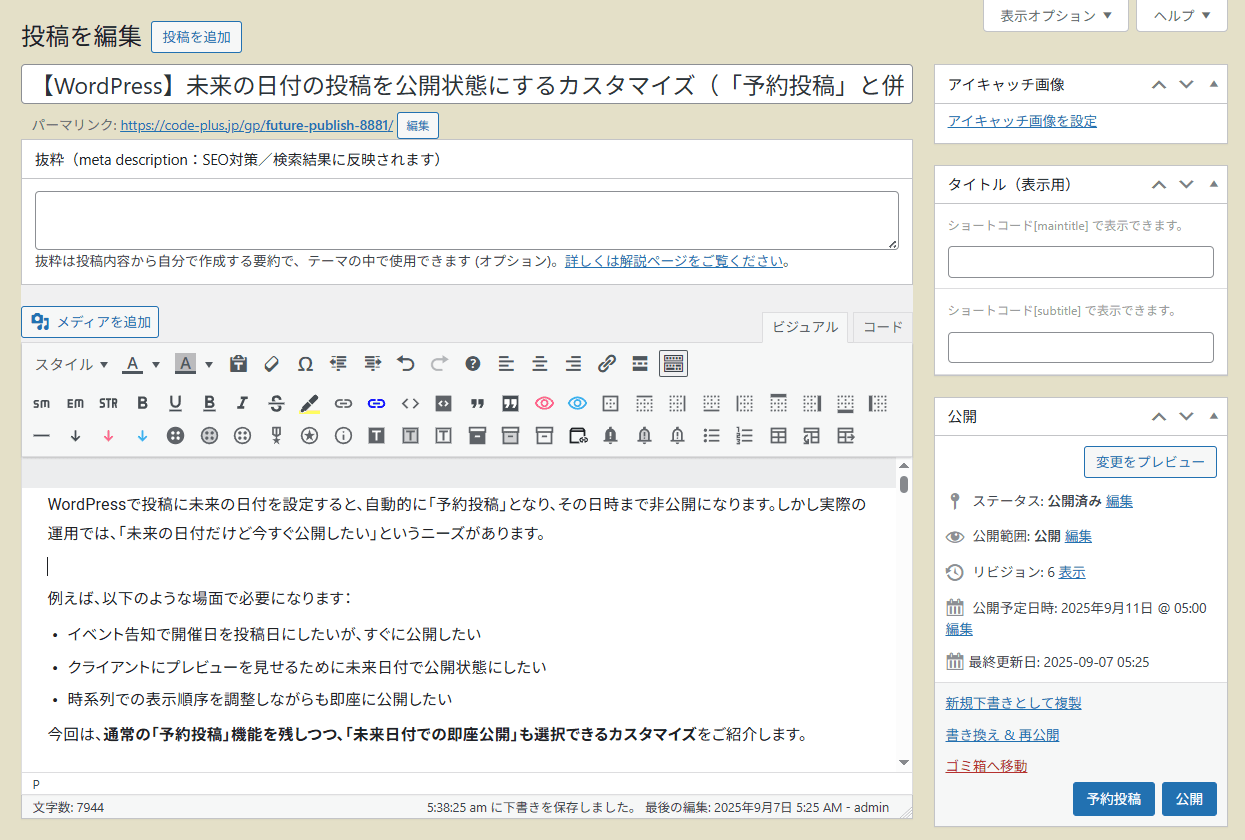Apply underline with the U icon
This screenshot has width=1245, height=840.
coord(175,404)
